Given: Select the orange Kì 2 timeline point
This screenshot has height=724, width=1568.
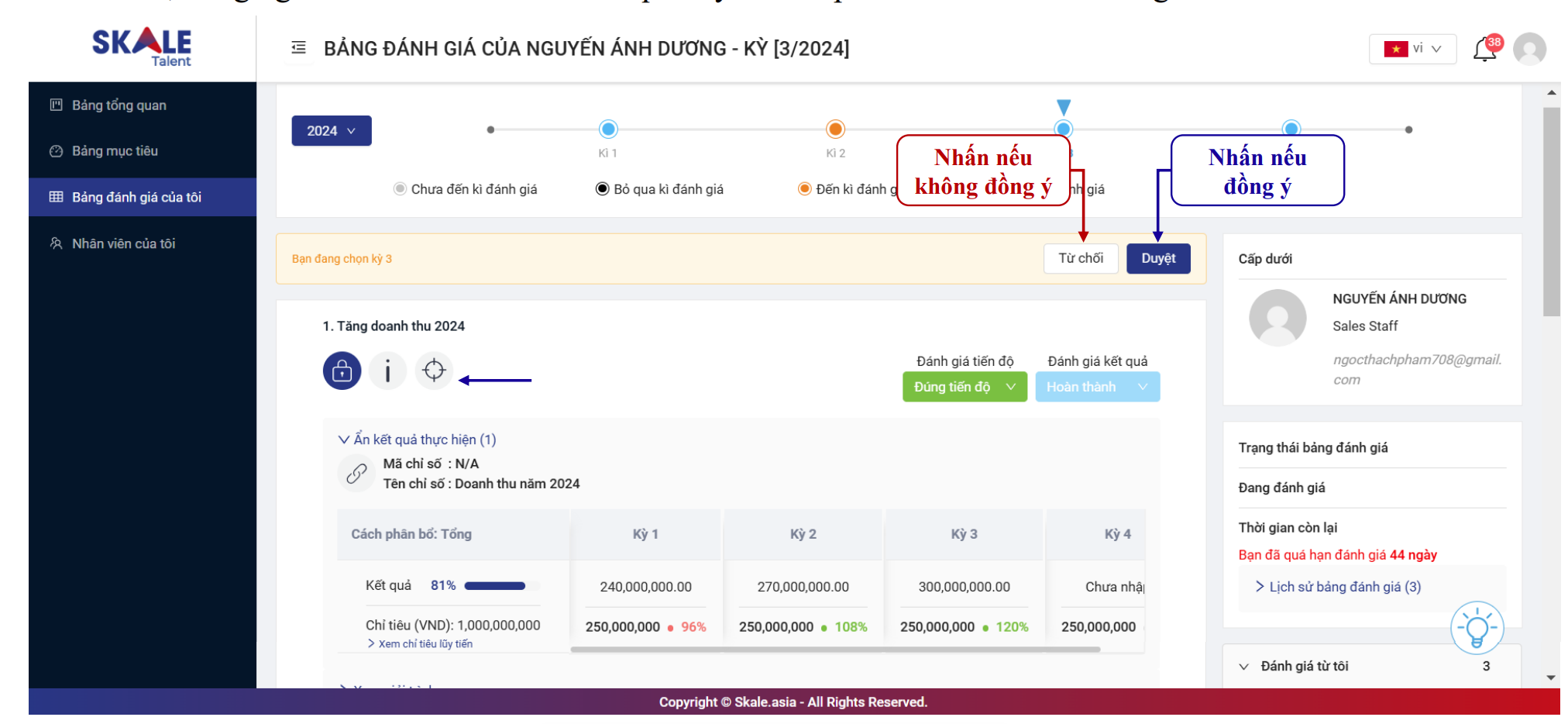Looking at the screenshot, I should (835, 129).
